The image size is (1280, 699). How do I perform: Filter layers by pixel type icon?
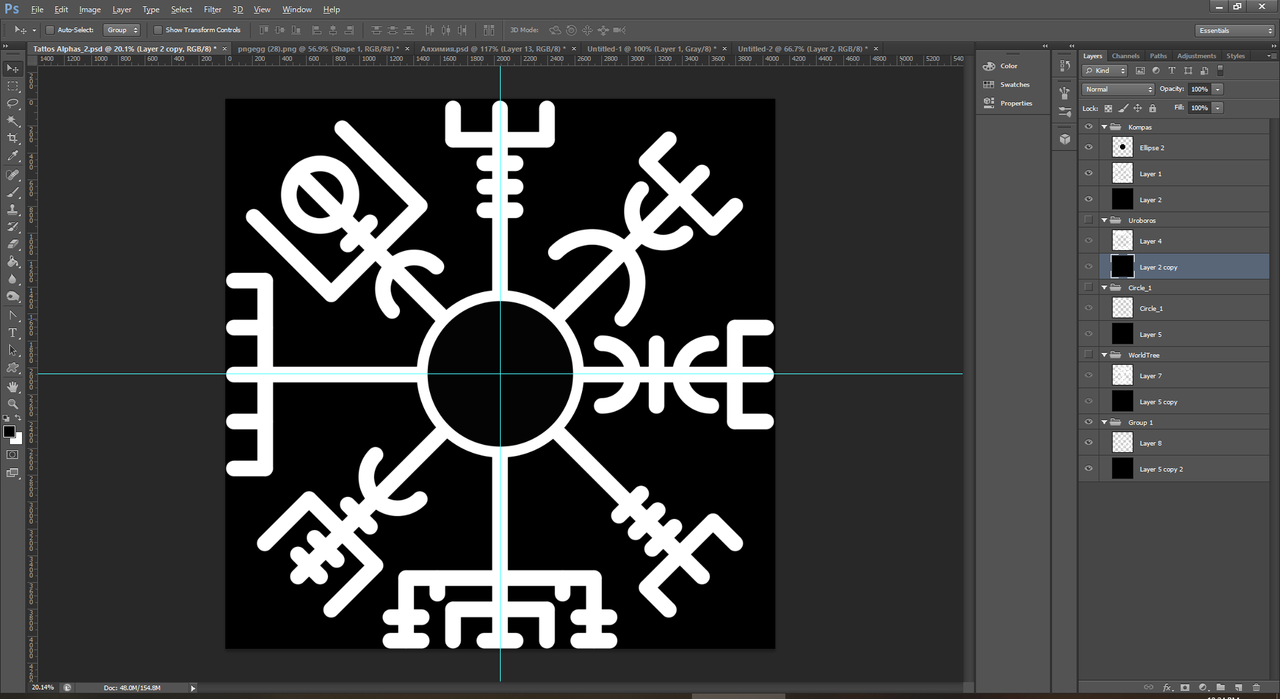point(1140,71)
